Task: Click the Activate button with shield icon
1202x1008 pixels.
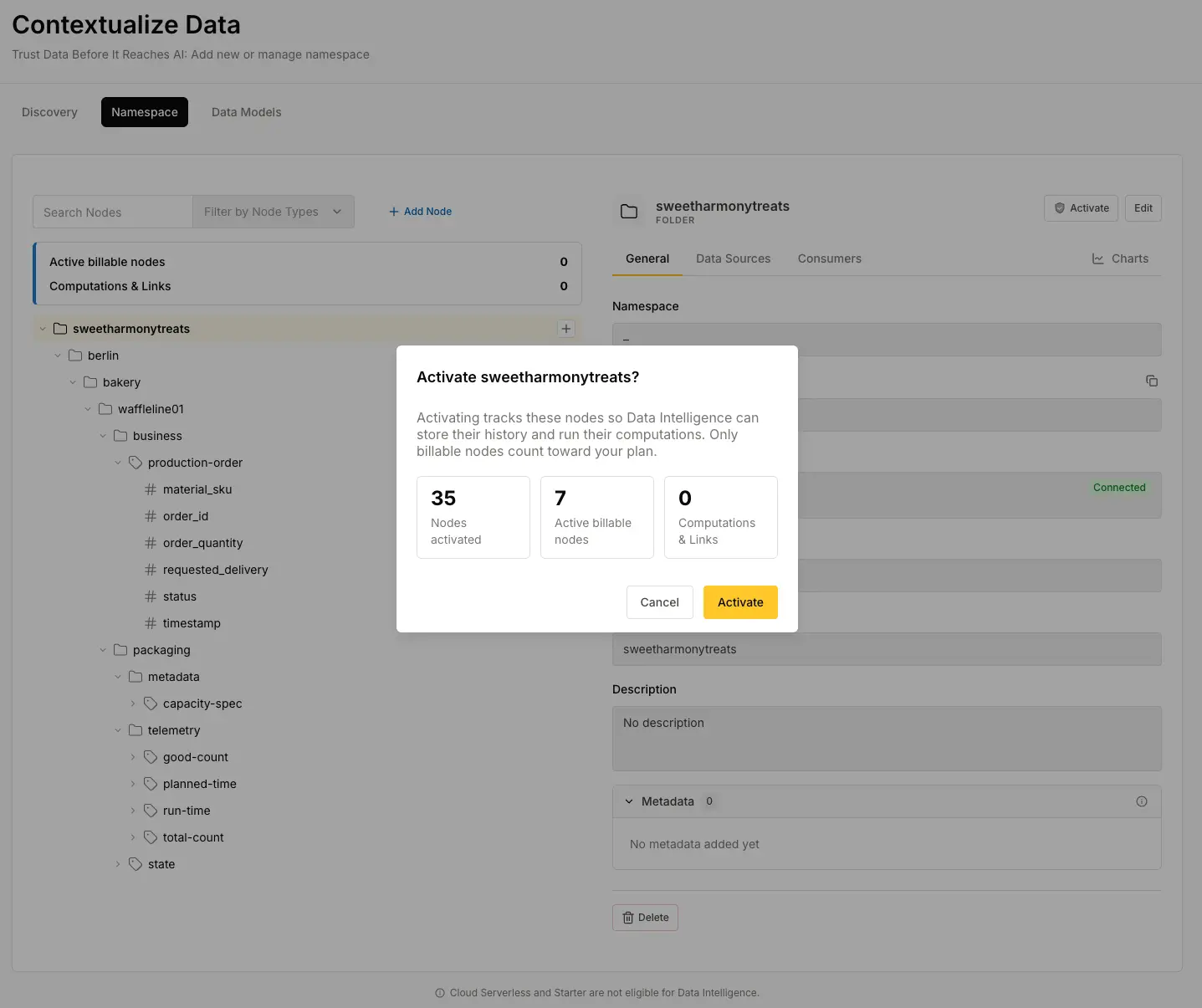Action: (1081, 208)
